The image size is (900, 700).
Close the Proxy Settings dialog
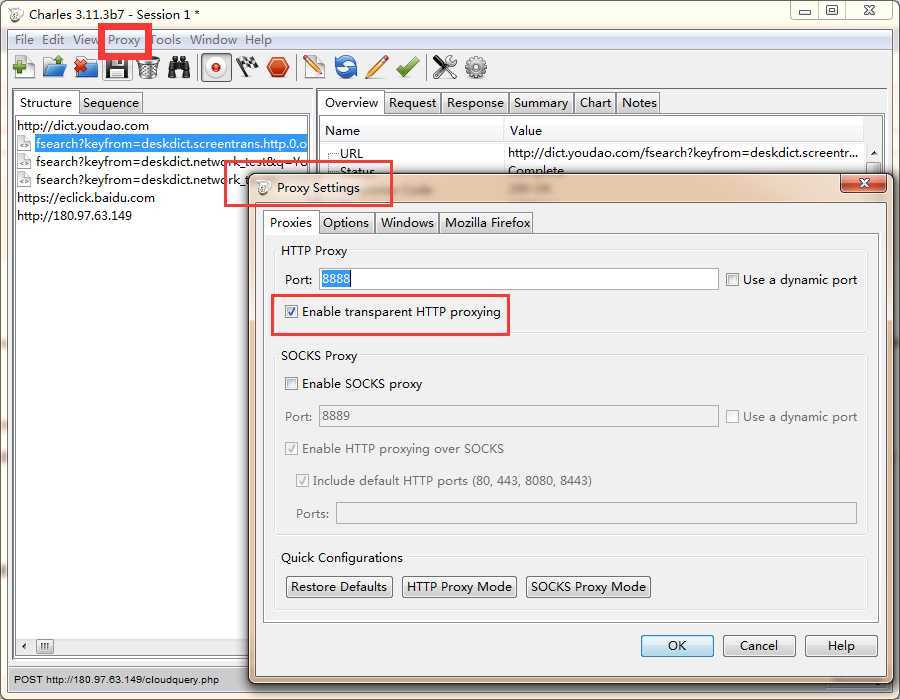pos(864,183)
